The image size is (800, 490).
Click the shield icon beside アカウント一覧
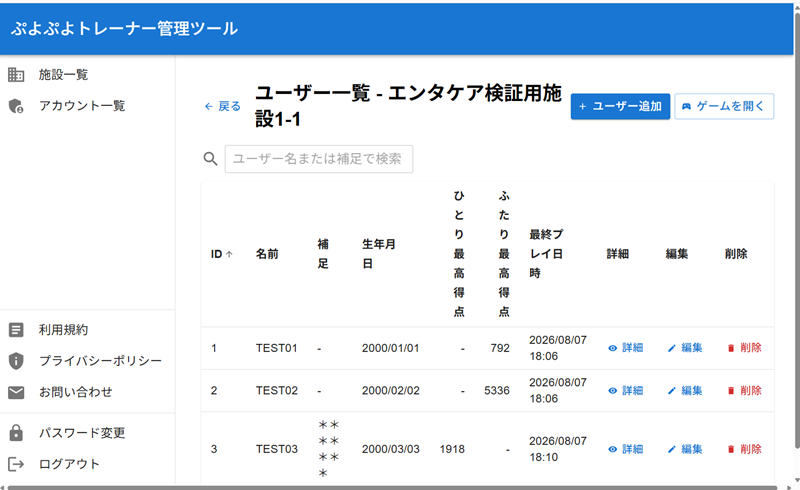tap(16, 106)
